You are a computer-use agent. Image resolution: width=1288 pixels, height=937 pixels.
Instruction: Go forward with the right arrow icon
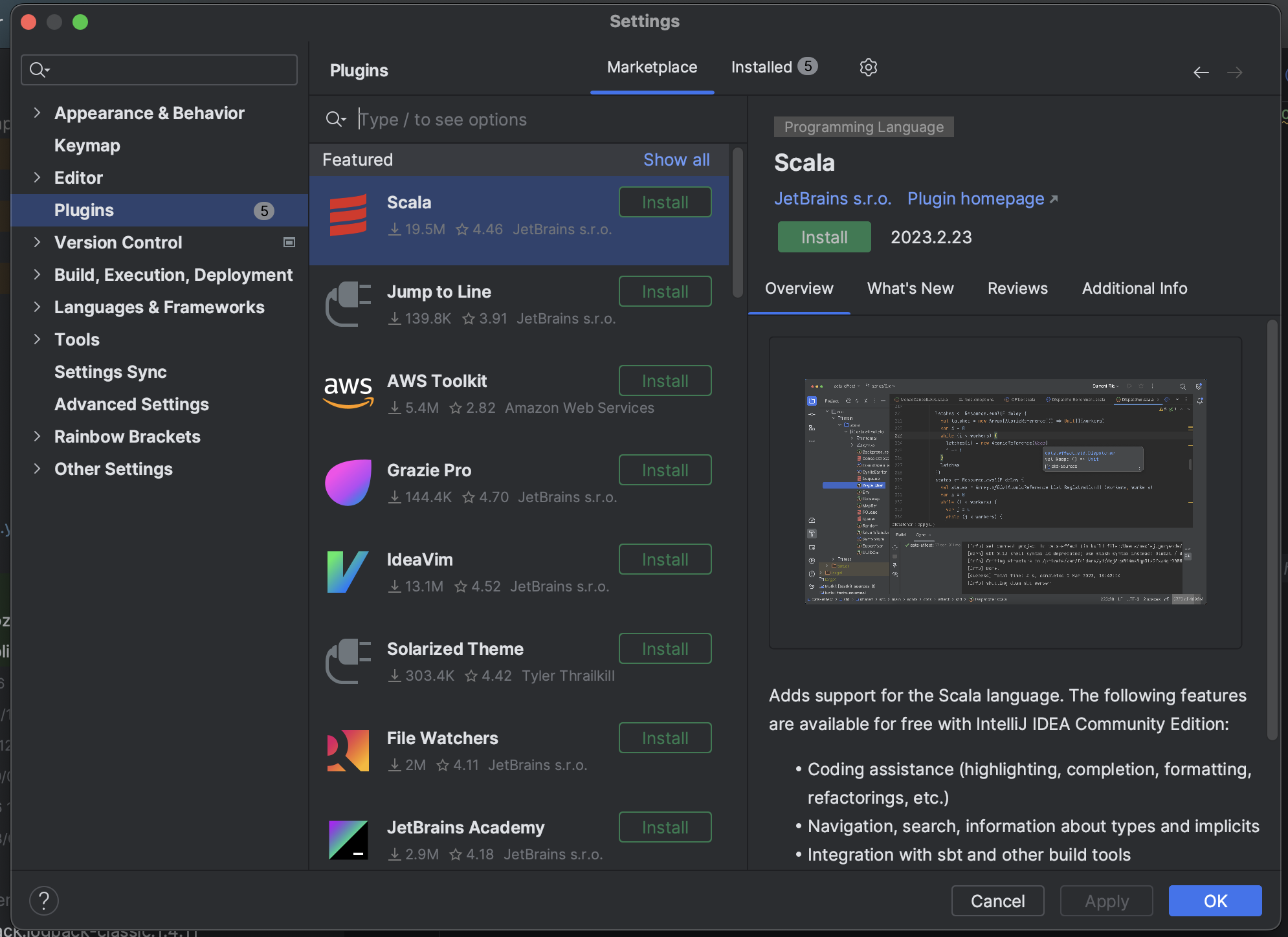pyautogui.click(x=1235, y=72)
